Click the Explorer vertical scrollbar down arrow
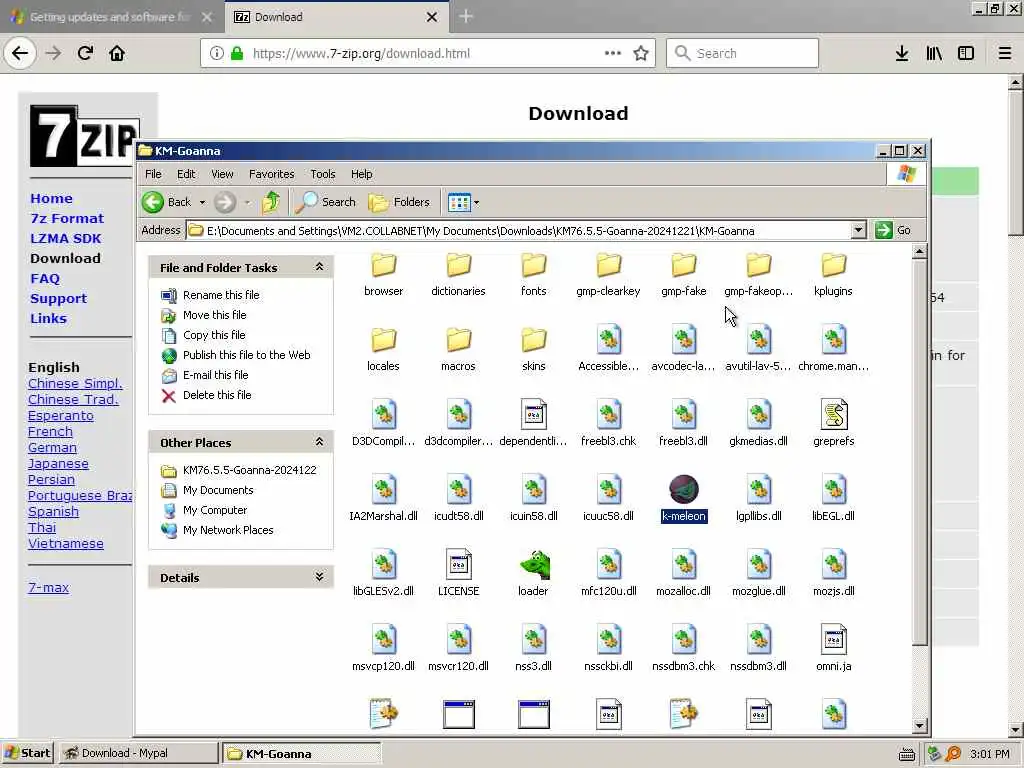Screen dimensions: 1024x768 pyautogui.click(x=920, y=726)
